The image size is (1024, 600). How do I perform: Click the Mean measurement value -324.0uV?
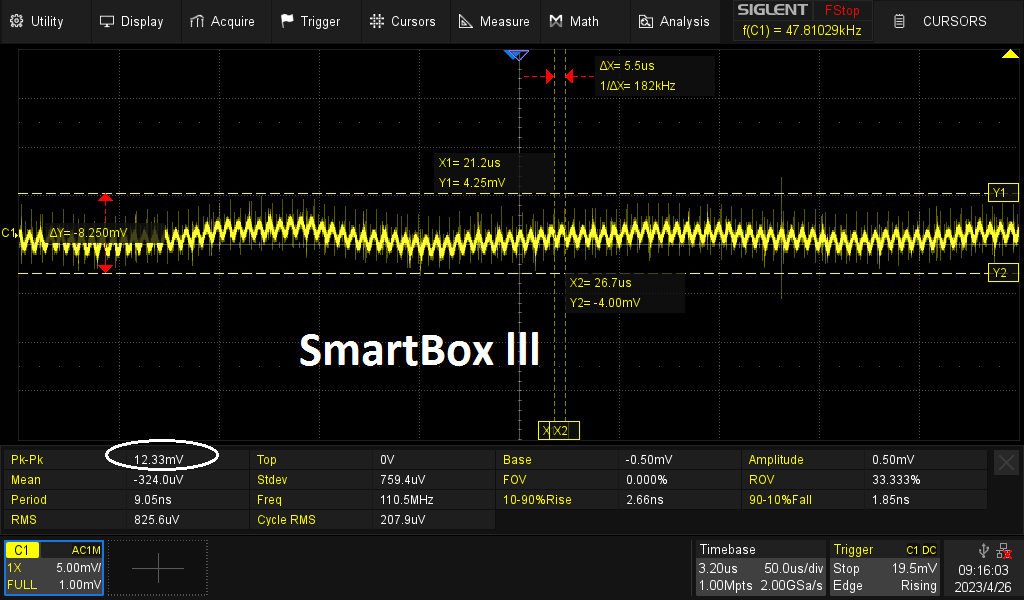click(x=159, y=480)
